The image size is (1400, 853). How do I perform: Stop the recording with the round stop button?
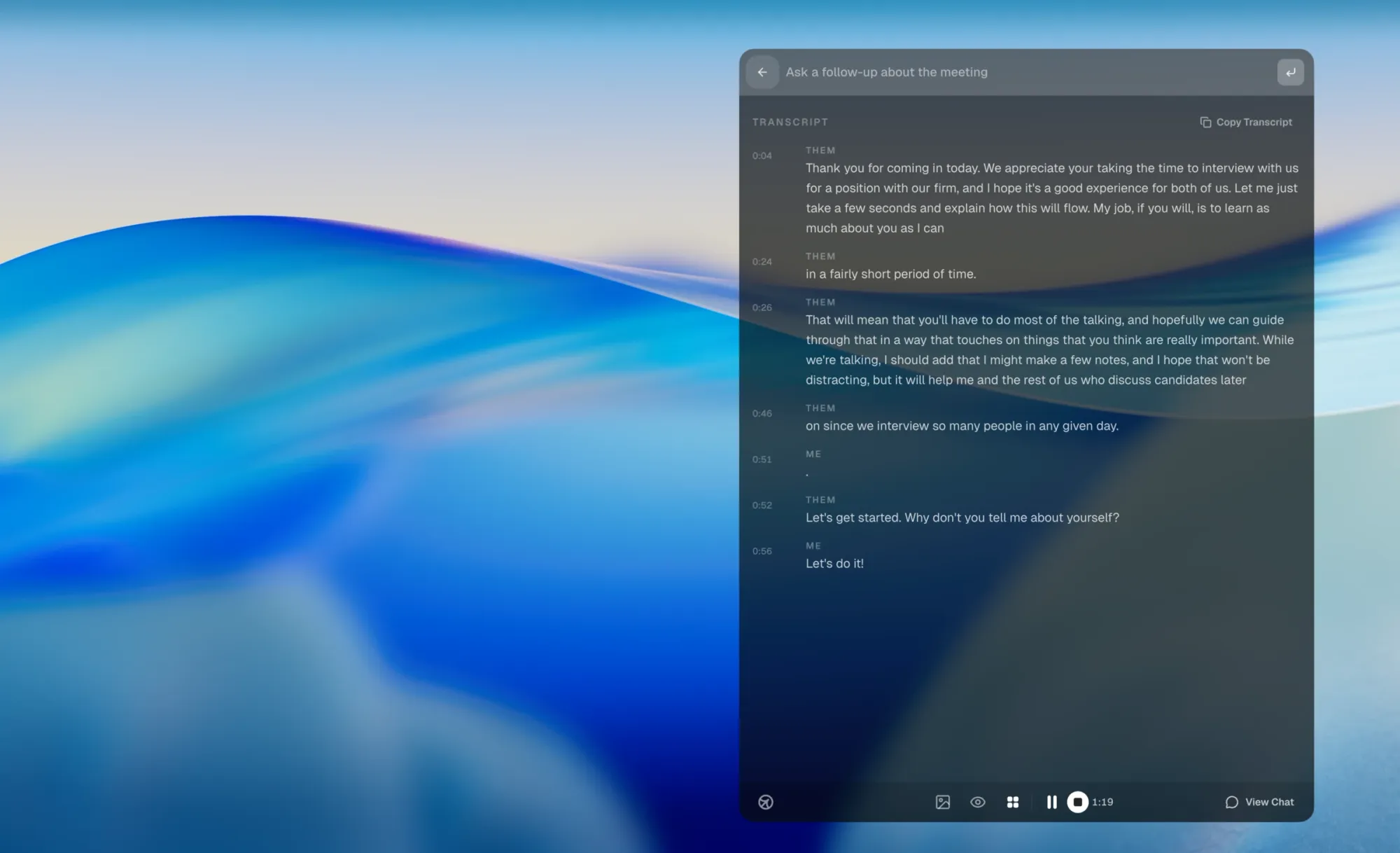click(x=1077, y=802)
